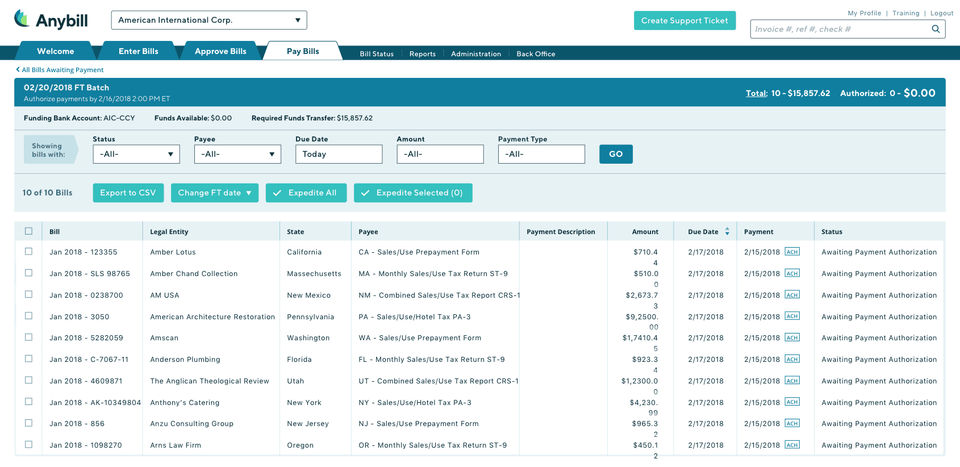Click the GO filter button
Screen dimensions: 960x467
coord(616,154)
